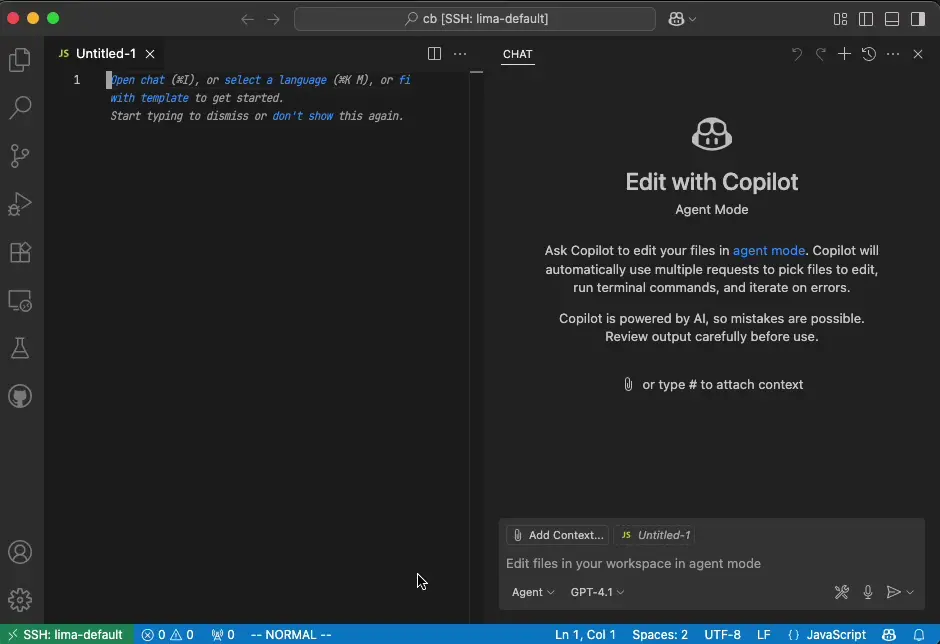Expand the send options chevron
The height and width of the screenshot is (644, 940).
pyautogui.click(x=910, y=592)
